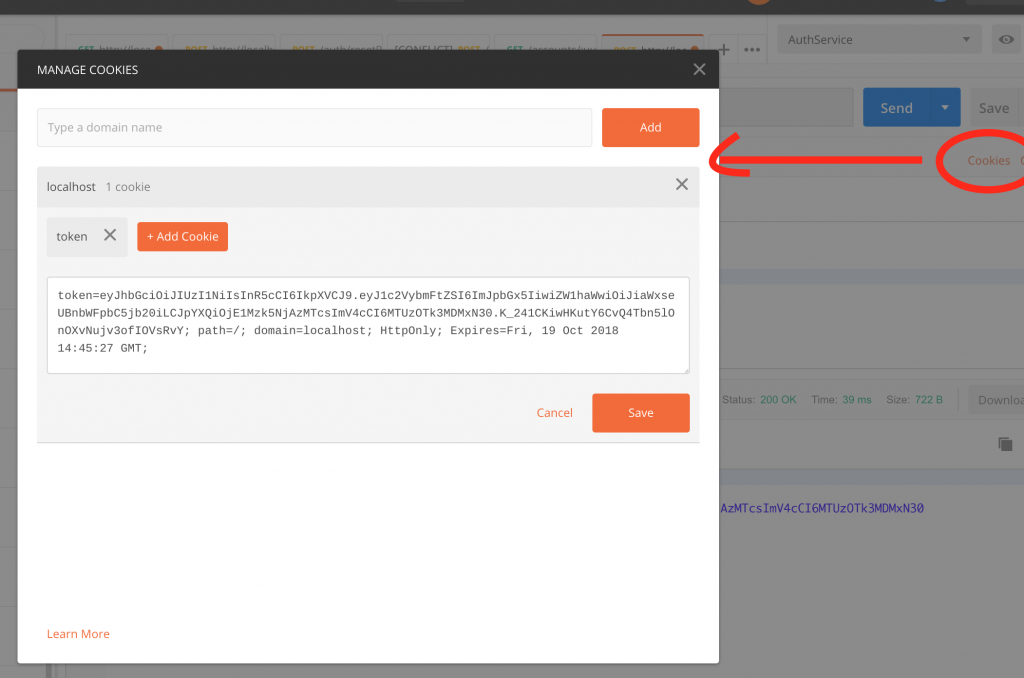Click the 722 B response size value
This screenshot has width=1024, height=678.
coord(929,400)
